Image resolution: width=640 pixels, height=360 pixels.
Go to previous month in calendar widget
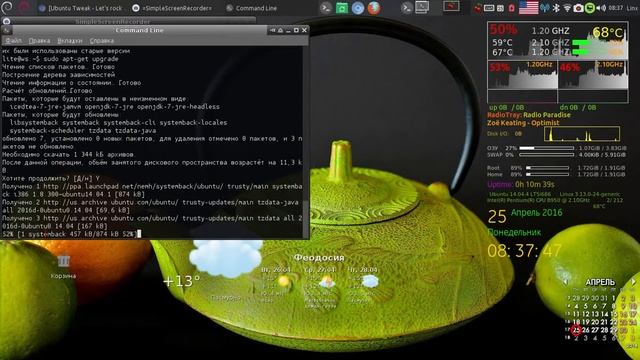567,282
